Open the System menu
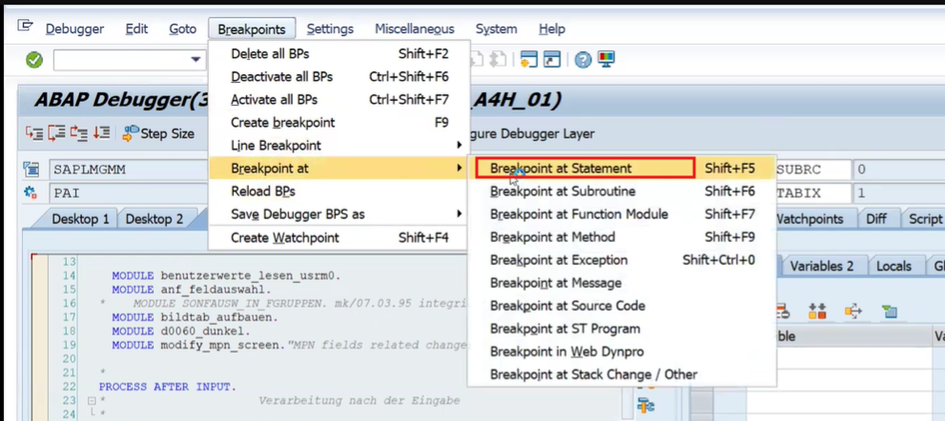 [496, 29]
